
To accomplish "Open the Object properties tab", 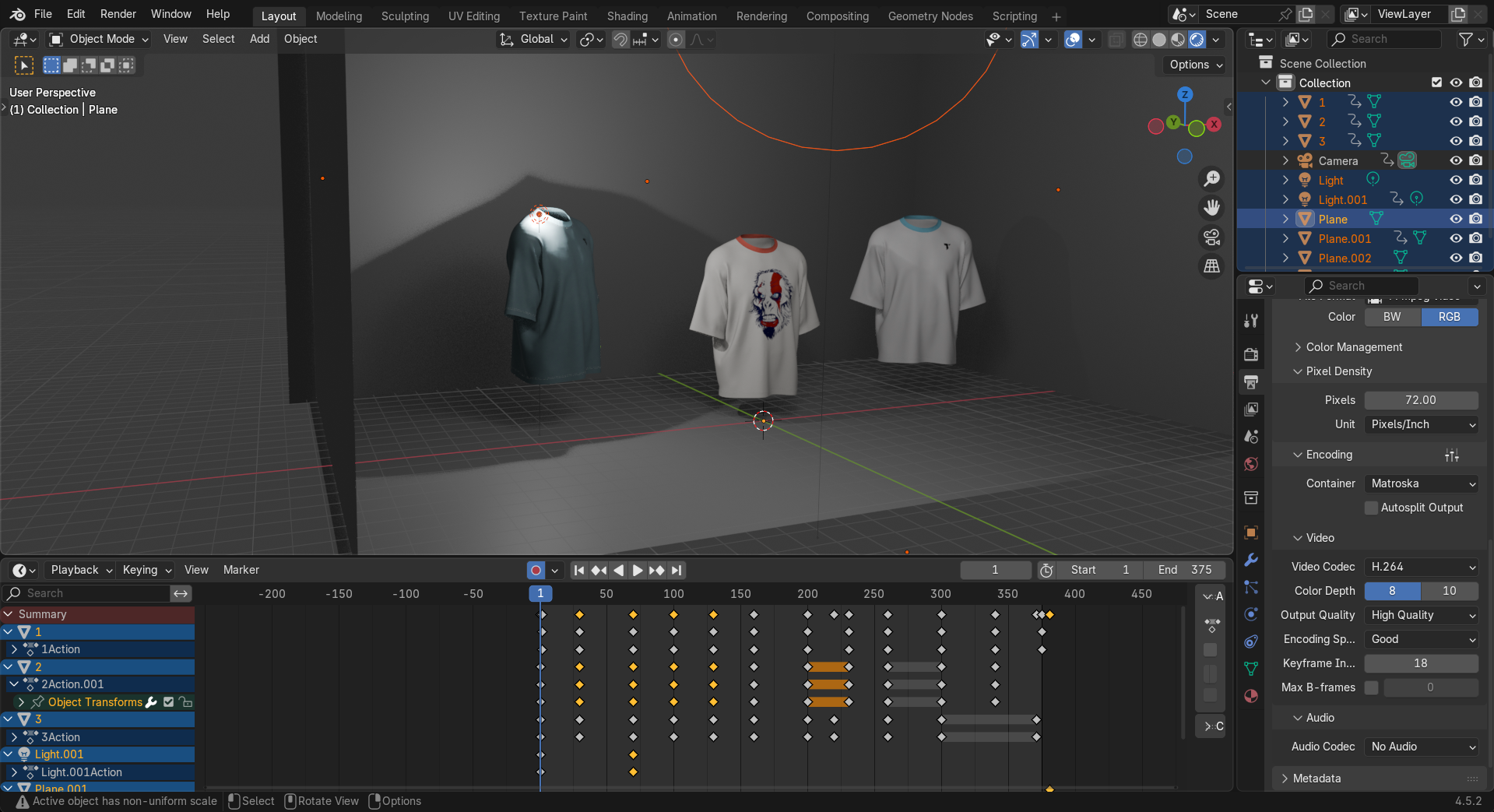I will [1251, 533].
